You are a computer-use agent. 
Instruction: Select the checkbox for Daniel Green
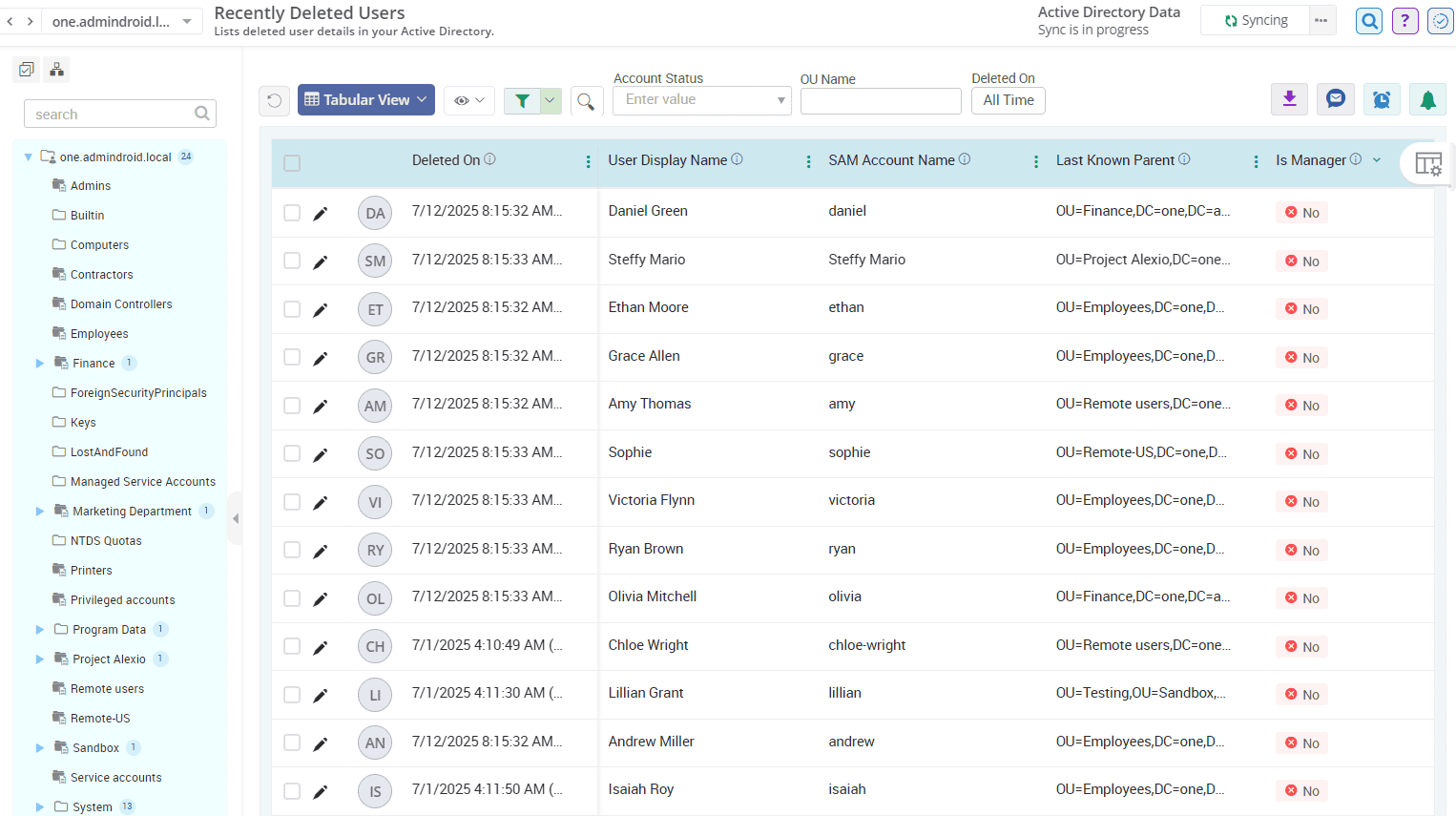pyautogui.click(x=292, y=212)
